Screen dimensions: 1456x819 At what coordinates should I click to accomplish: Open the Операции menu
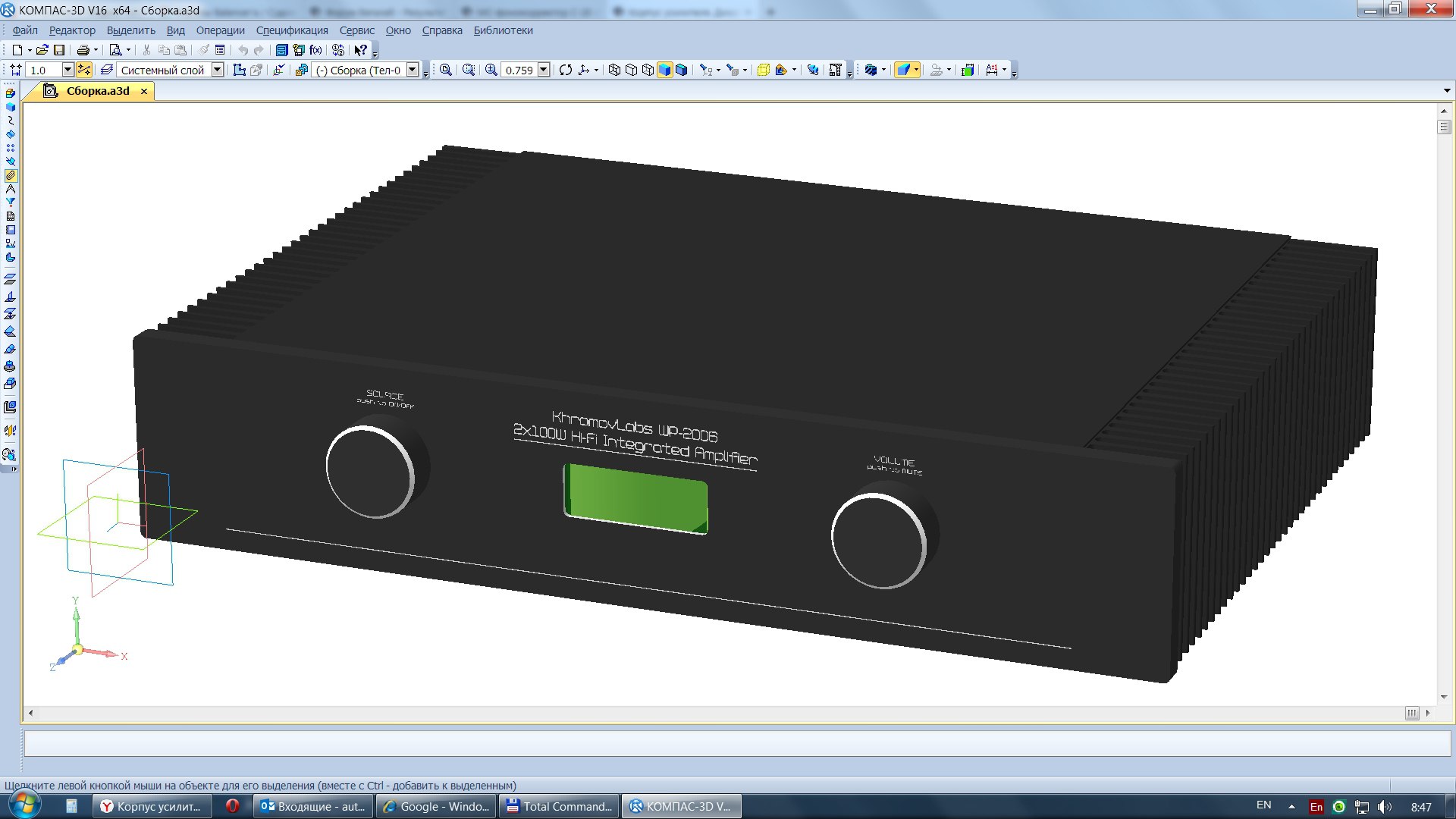tap(221, 30)
